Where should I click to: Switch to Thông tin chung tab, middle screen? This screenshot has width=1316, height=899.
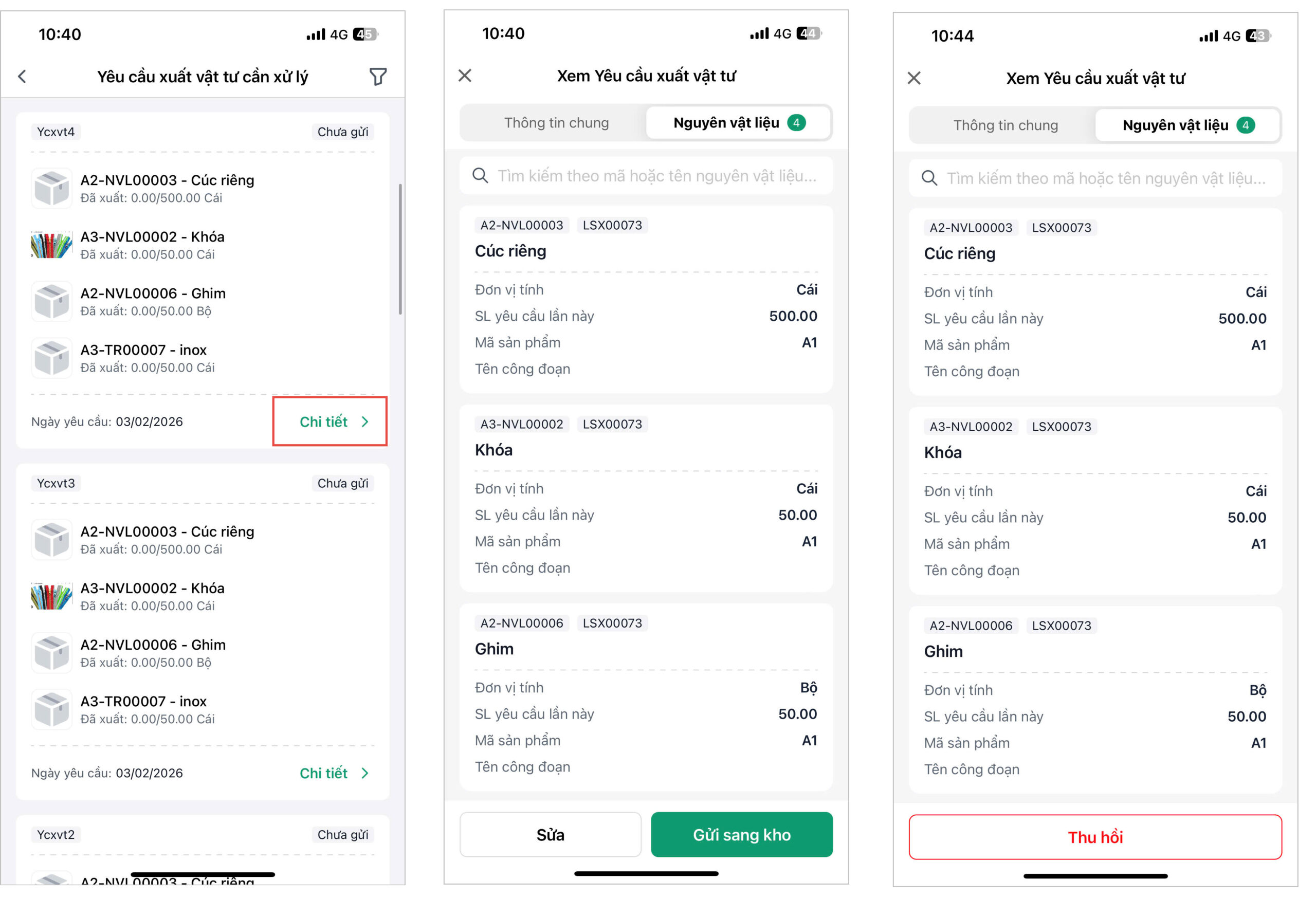click(556, 123)
